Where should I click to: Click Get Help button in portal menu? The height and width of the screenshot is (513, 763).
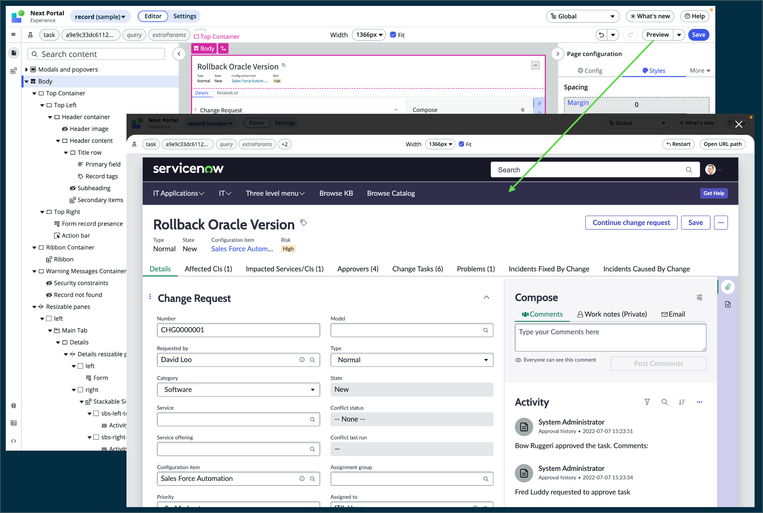click(x=713, y=193)
